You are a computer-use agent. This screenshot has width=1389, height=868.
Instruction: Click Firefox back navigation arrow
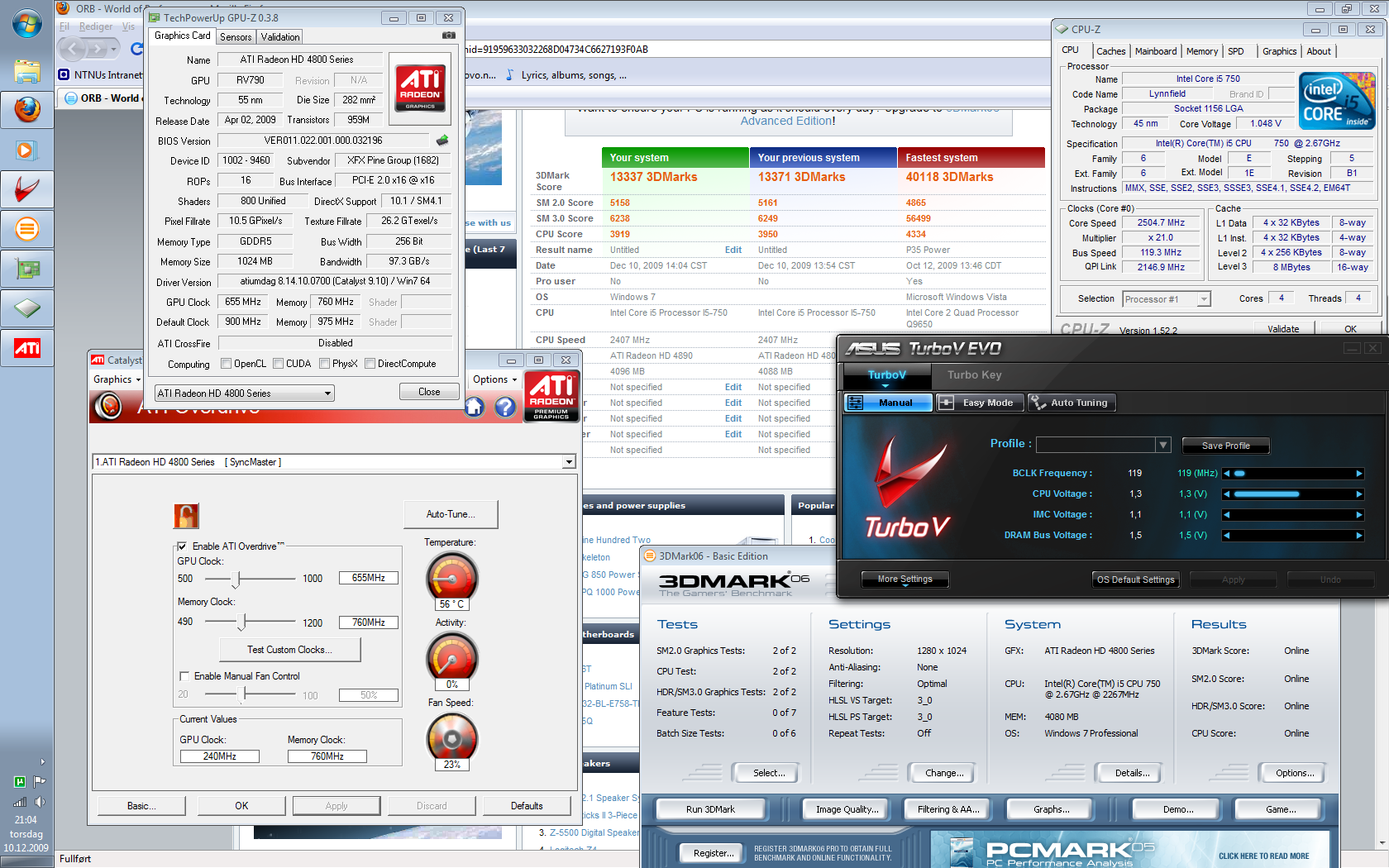(x=73, y=50)
